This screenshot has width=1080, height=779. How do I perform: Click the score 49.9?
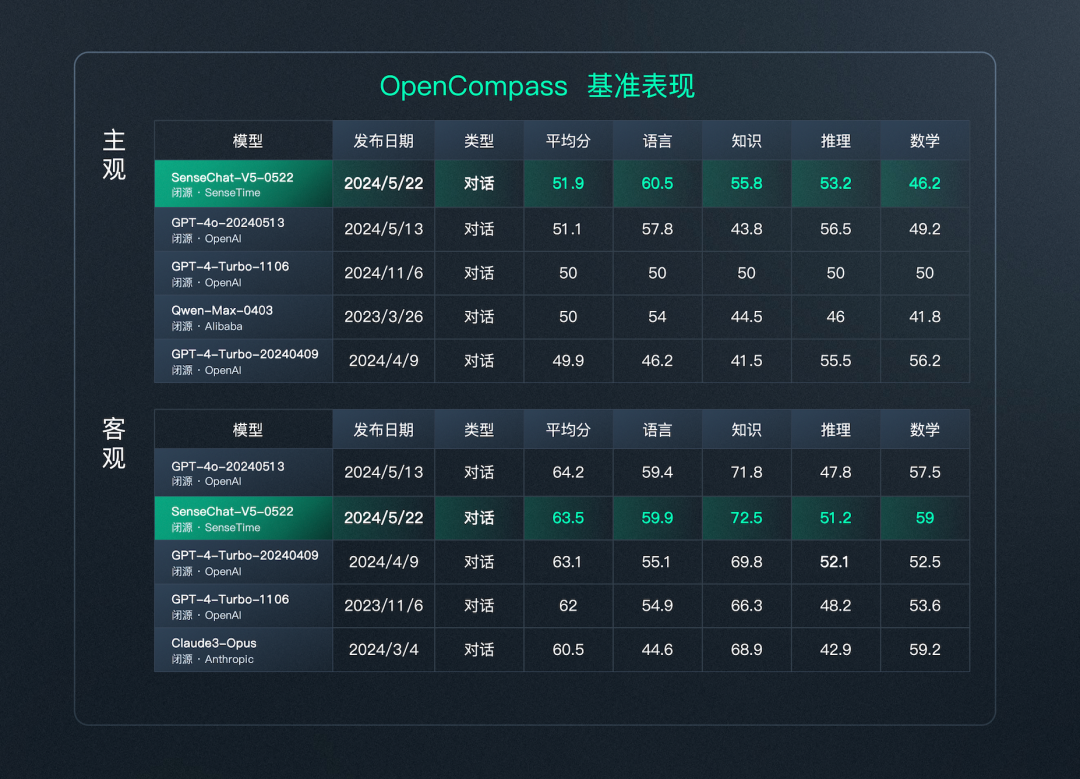point(568,361)
